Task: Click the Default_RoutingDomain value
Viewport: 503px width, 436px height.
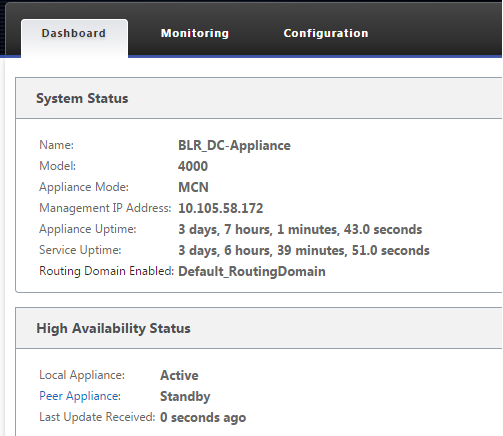Action: click(252, 271)
